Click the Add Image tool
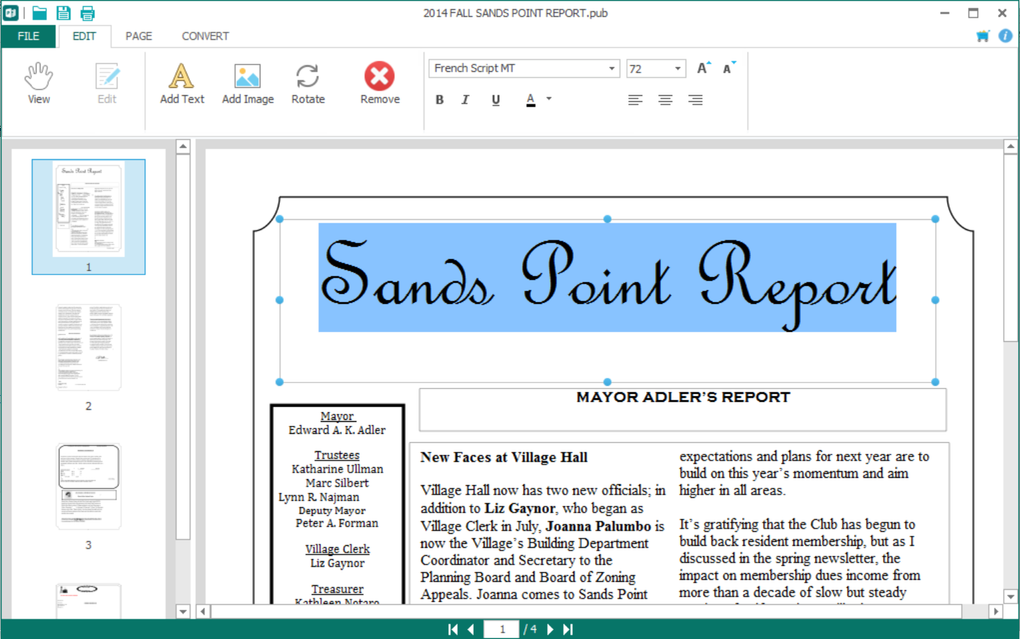The image size is (1020, 639). 247,83
